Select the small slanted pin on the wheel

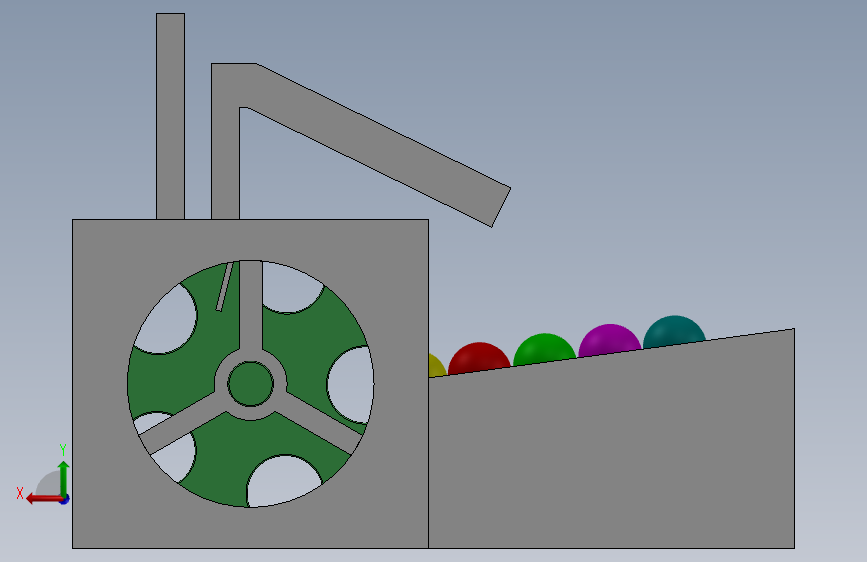click(224, 287)
